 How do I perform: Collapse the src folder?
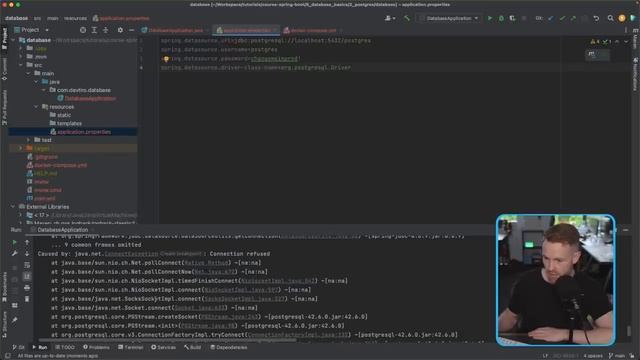[21, 65]
